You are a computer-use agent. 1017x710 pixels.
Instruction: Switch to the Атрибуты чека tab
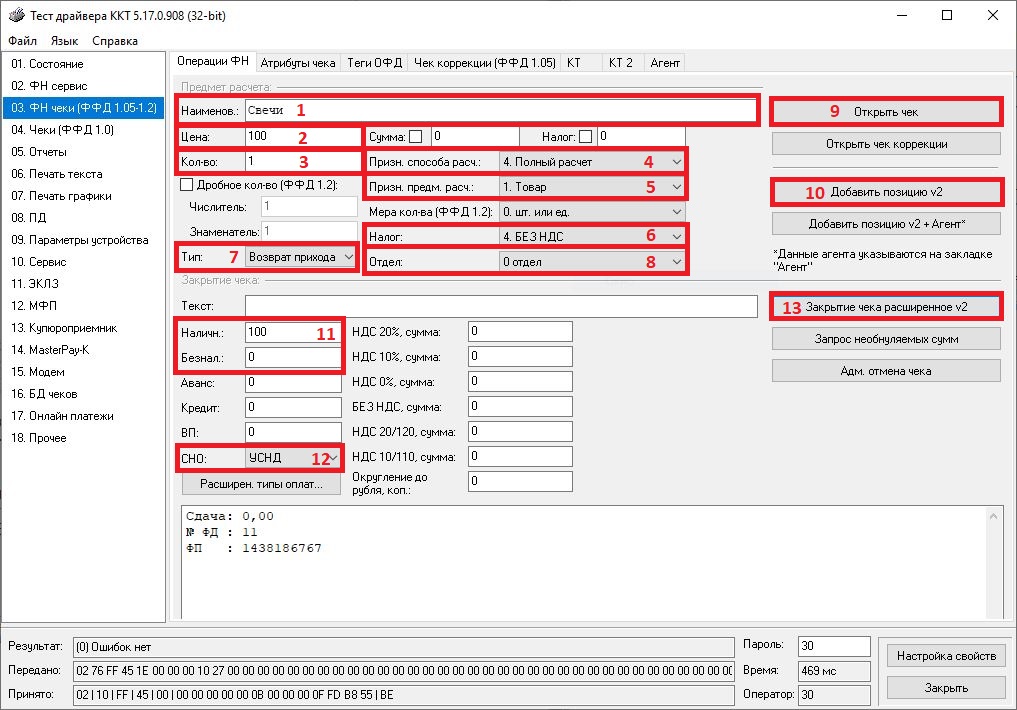coord(298,62)
